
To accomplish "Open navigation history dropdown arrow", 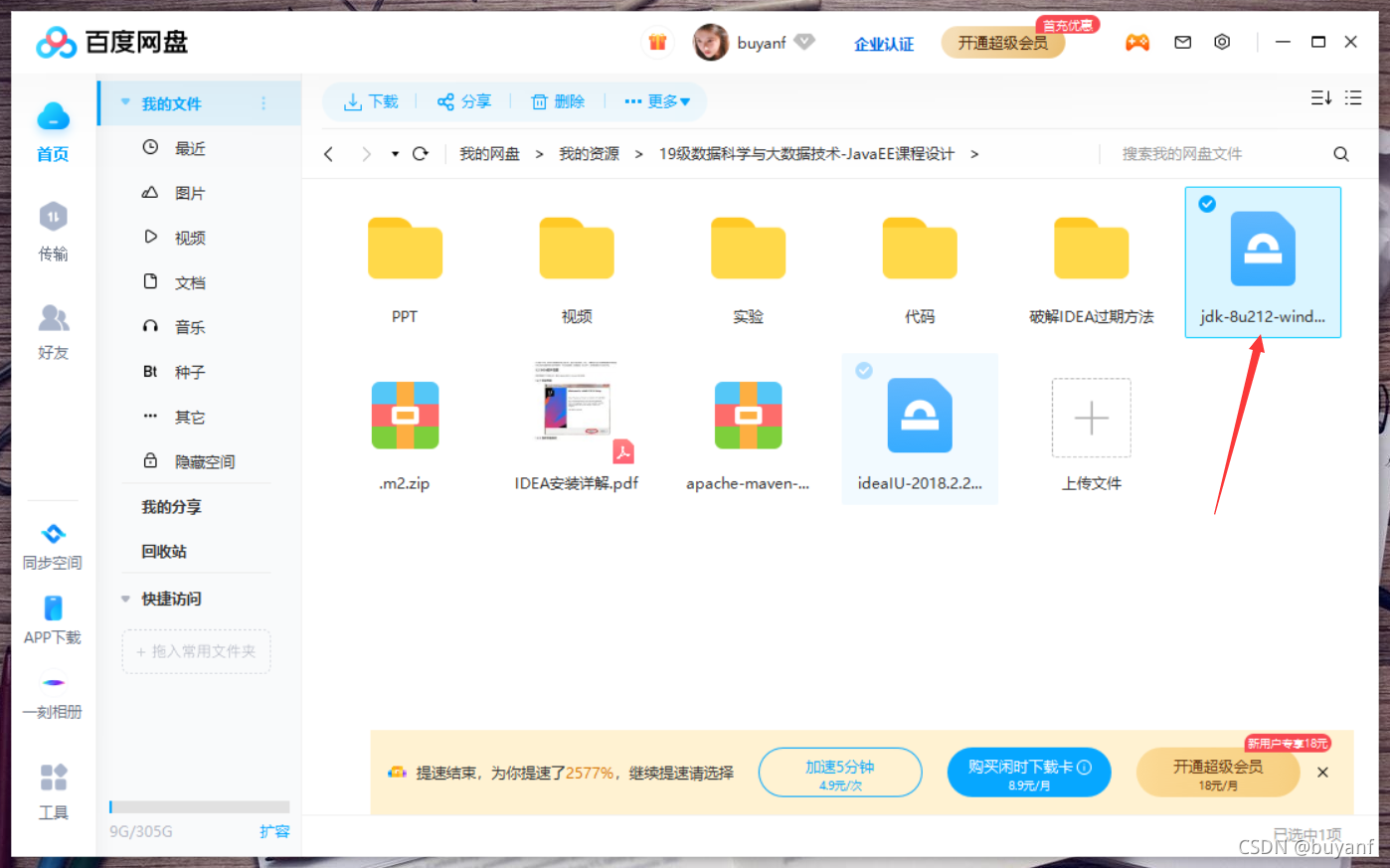I will tap(395, 154).
